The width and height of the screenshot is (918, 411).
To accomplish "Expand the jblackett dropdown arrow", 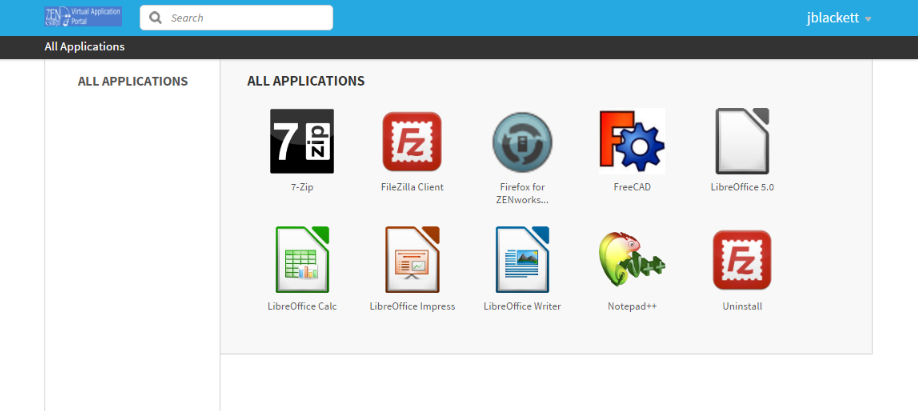I will click(868, 19).
